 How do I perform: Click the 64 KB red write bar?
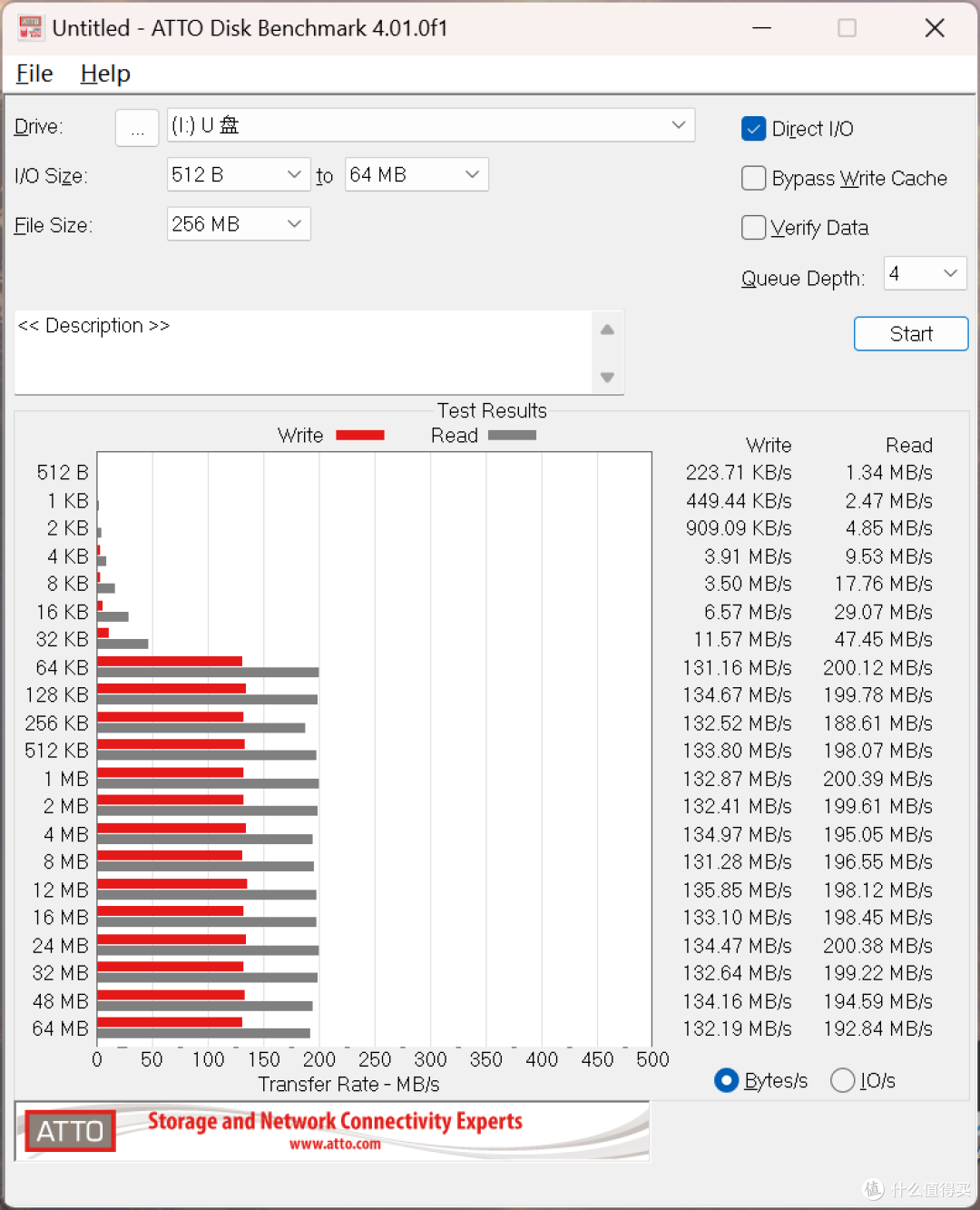pos(170,661)
